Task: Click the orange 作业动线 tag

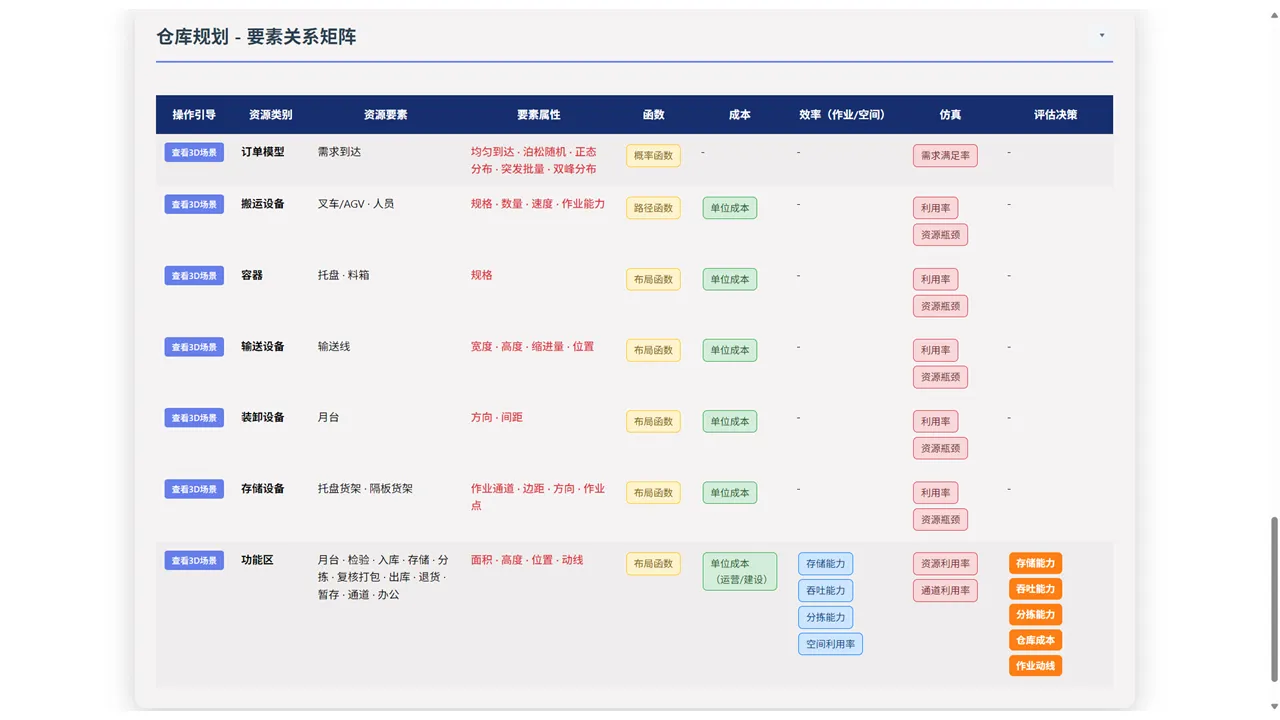Action: pos(1035,666)
